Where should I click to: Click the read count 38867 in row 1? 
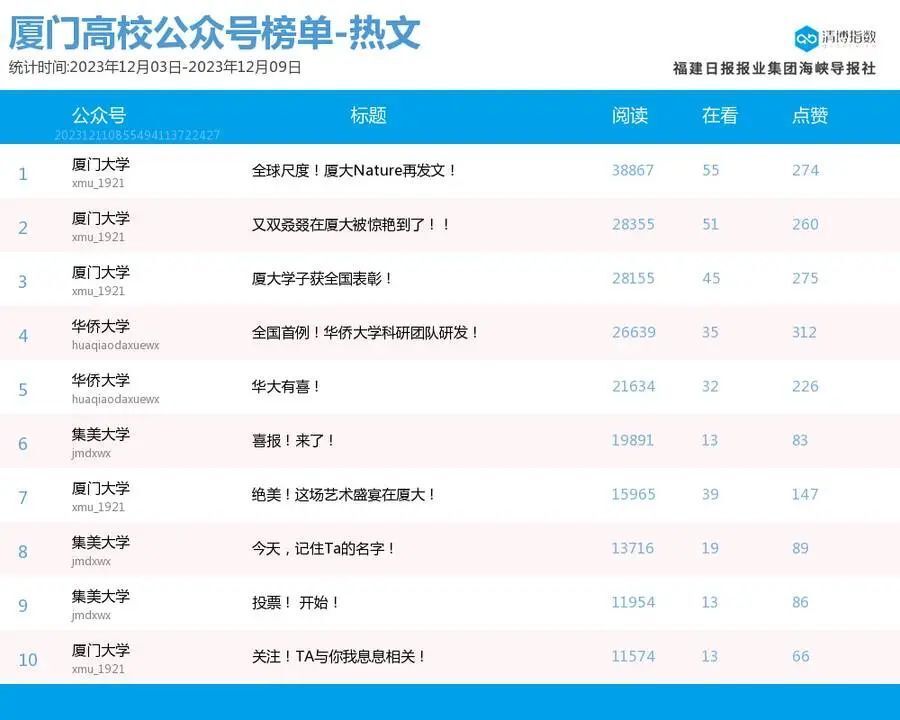[633, 170]
